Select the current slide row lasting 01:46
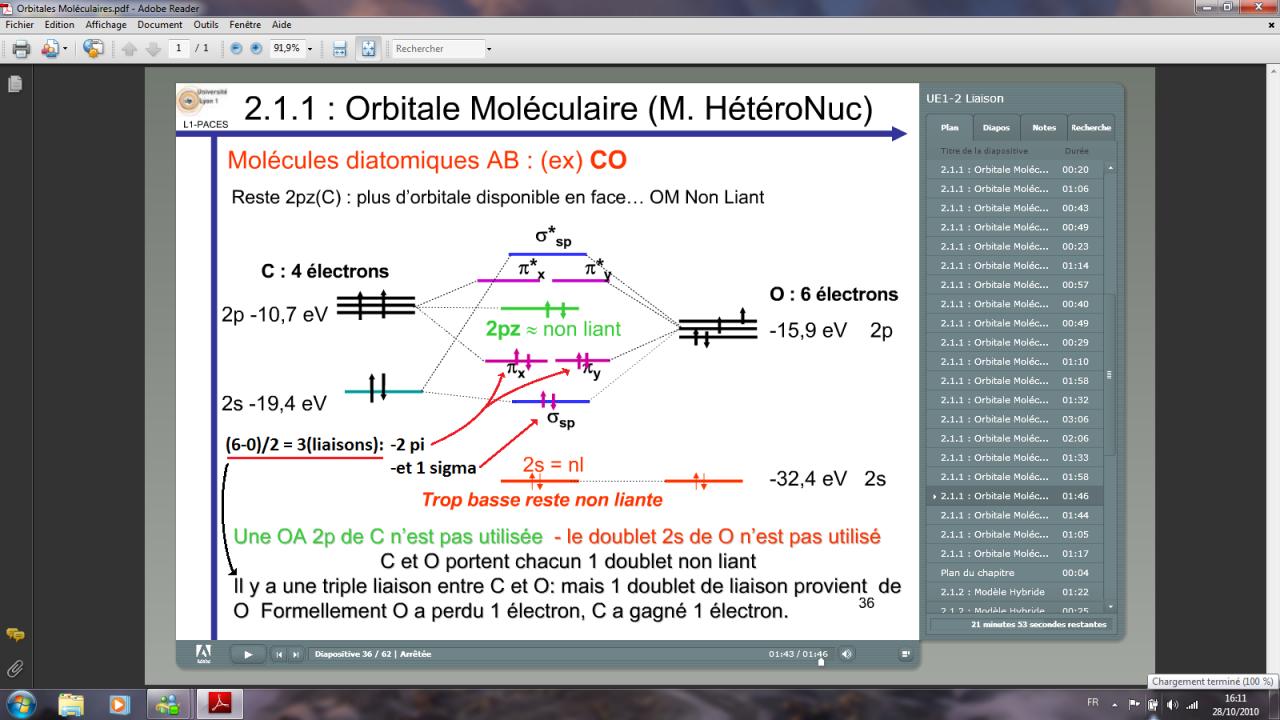This screenshot has width=1280, height=720. click(1015, 496)
